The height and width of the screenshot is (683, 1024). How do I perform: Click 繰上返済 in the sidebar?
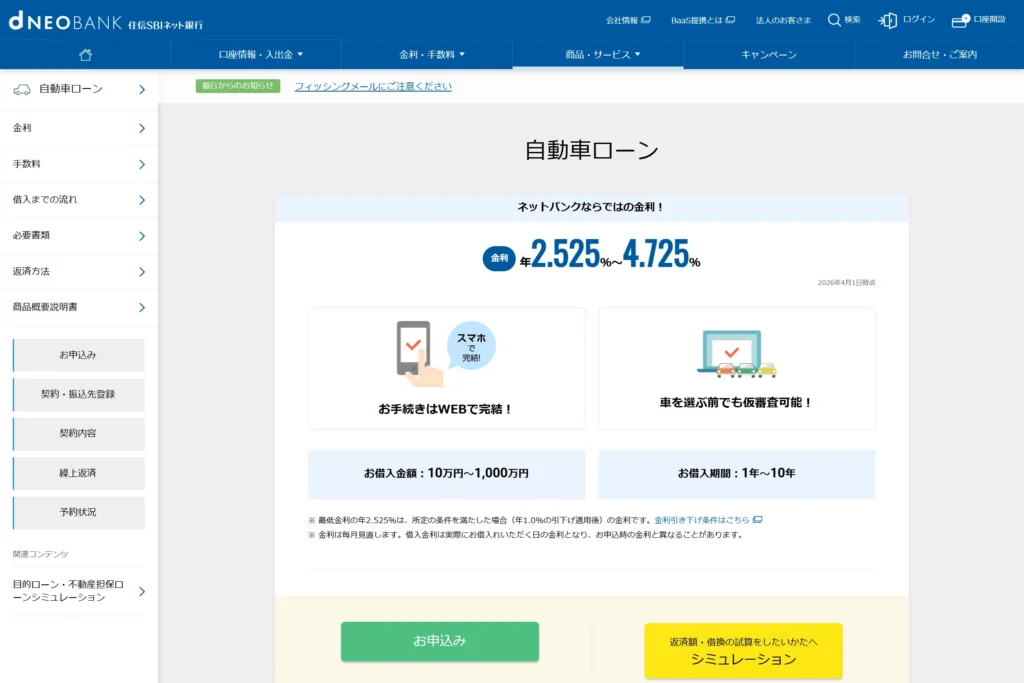click(x=78, y=473)
